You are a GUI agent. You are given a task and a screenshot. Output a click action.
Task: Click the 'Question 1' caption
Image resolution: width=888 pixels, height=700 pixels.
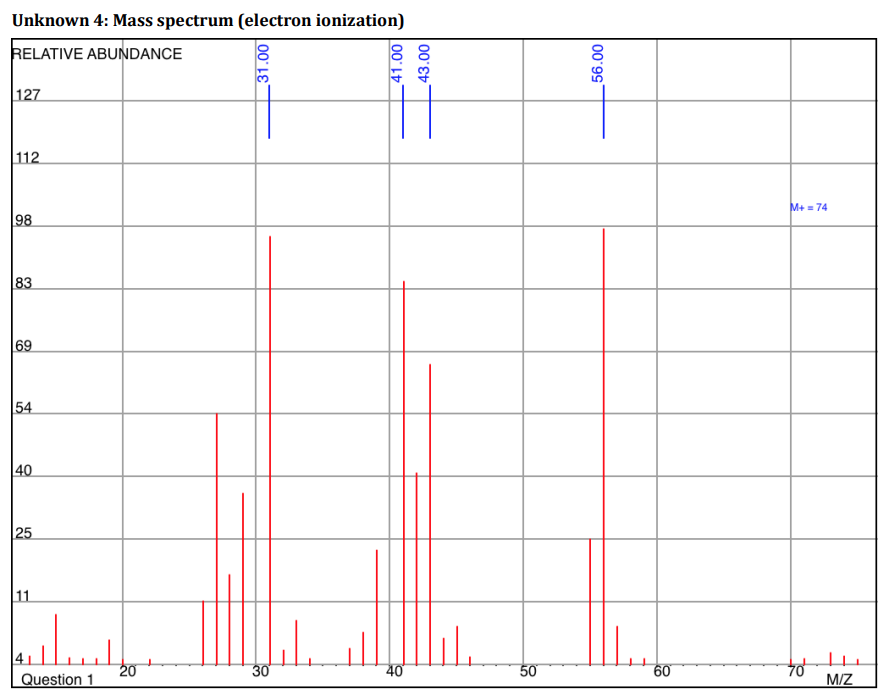click(x=57, y=680)
